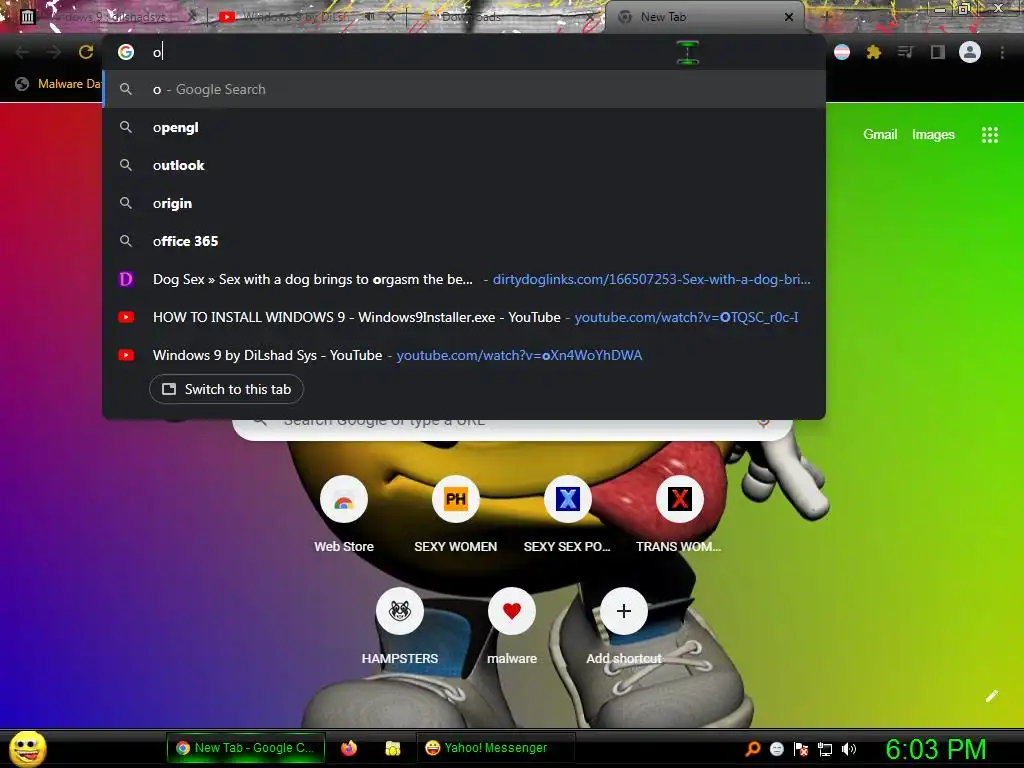Click Switch to this tab button
This screenshot has height=768, width=1024.
coord(226,389)
